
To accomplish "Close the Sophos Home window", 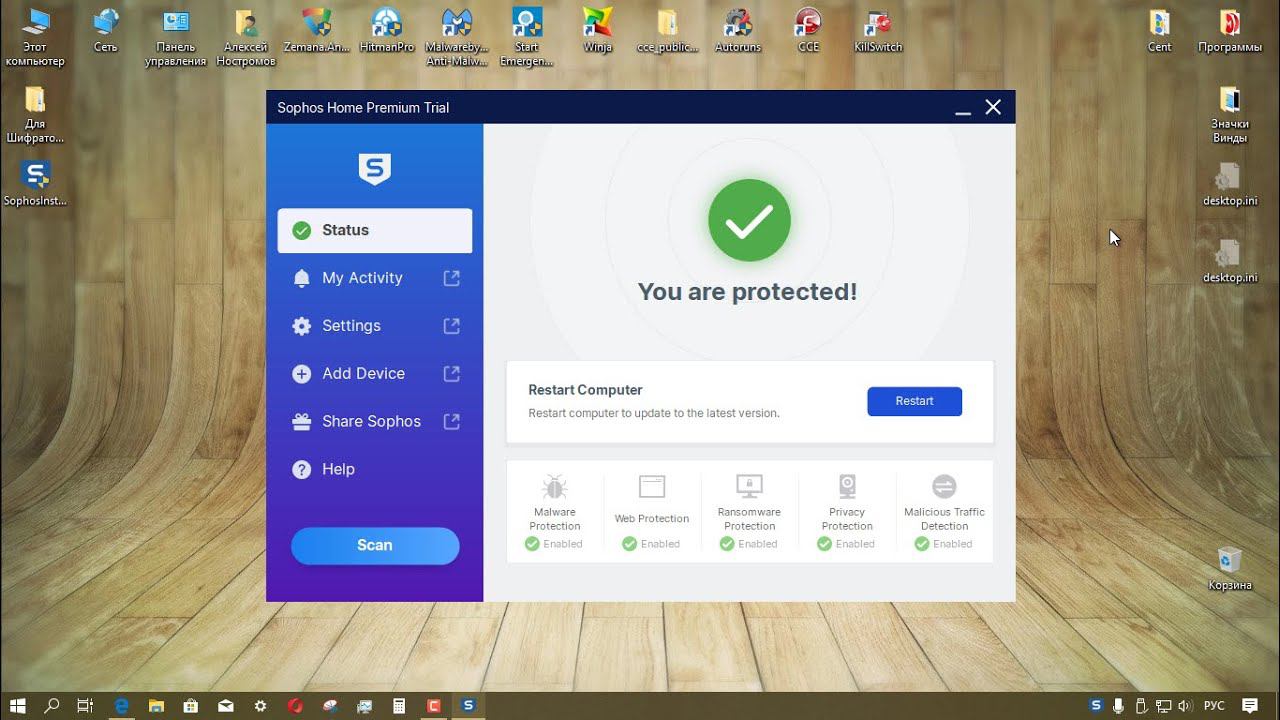I will (993, 107).
